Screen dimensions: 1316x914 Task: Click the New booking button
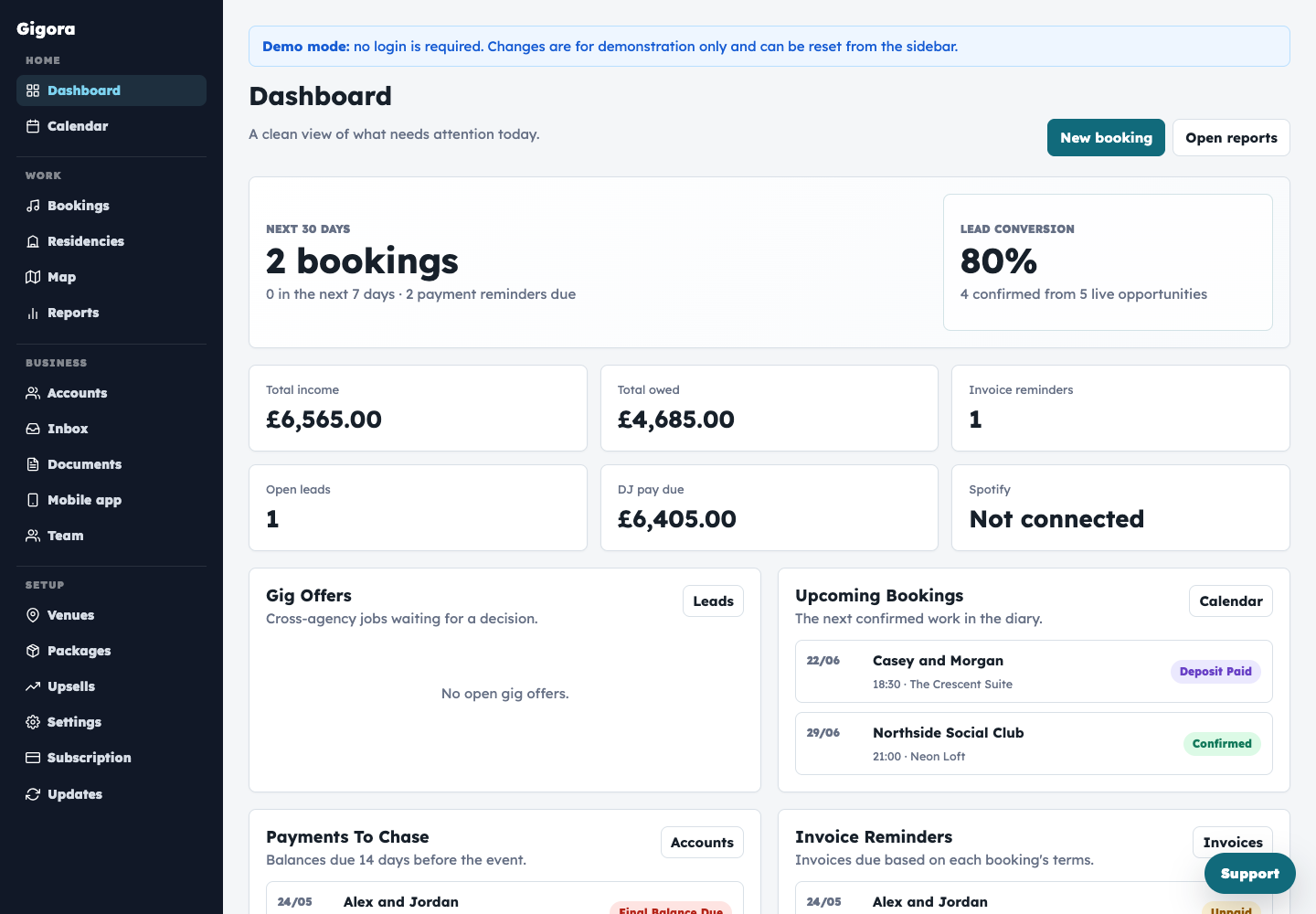pos(1106,138)
